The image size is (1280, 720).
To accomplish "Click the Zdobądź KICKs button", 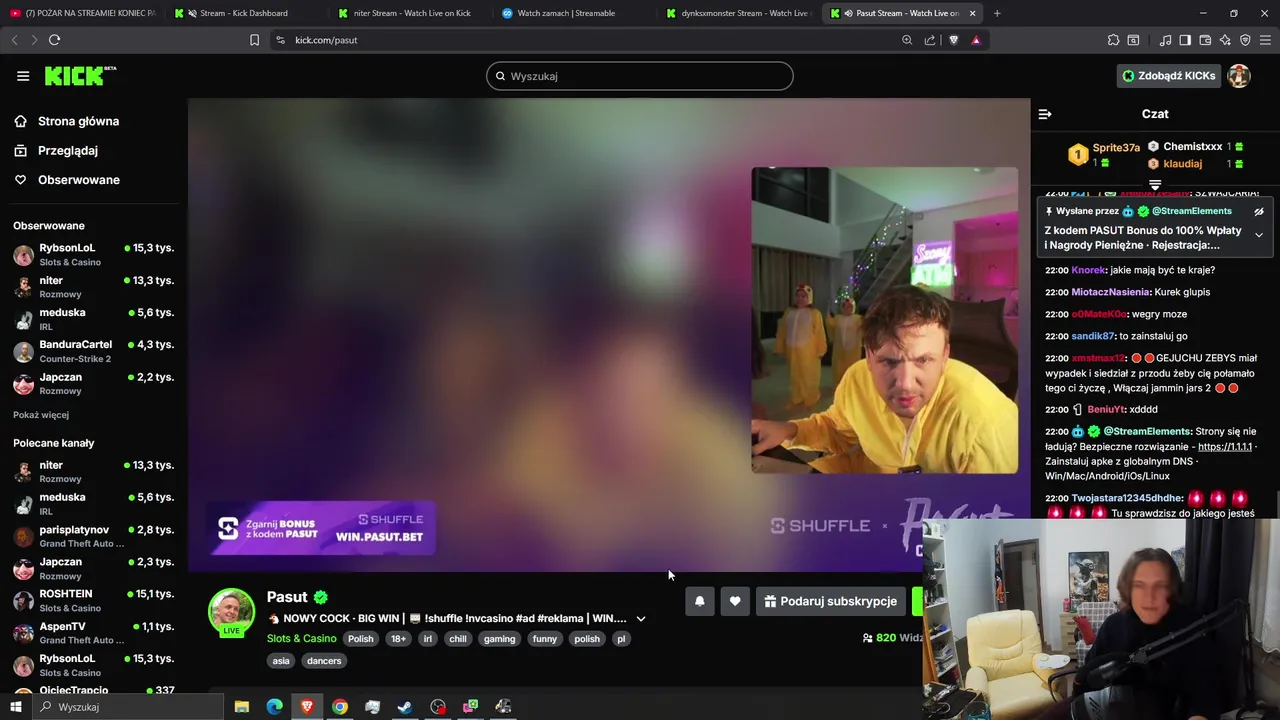I will click(1169, 76).
